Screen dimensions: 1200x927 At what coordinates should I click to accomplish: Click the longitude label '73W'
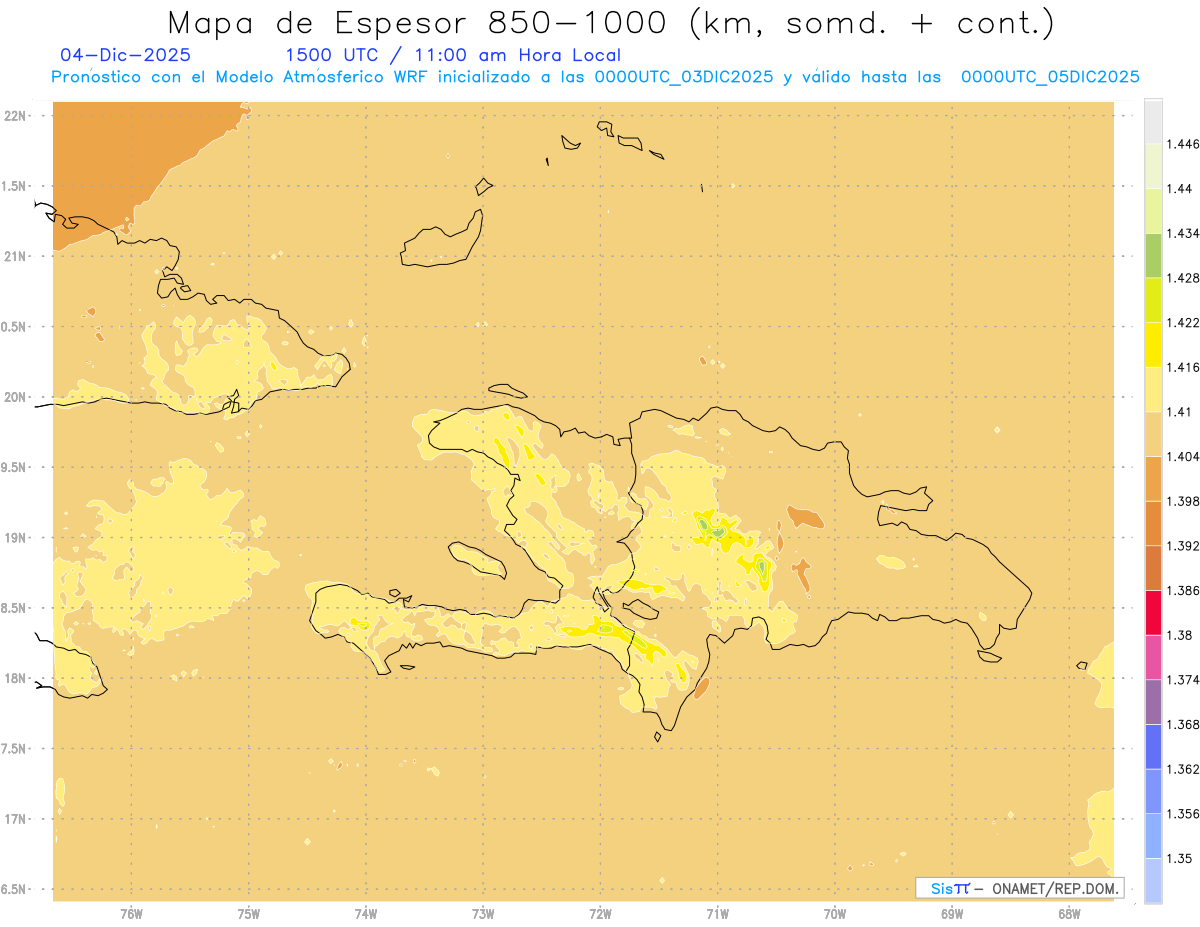tap(483, 914)
